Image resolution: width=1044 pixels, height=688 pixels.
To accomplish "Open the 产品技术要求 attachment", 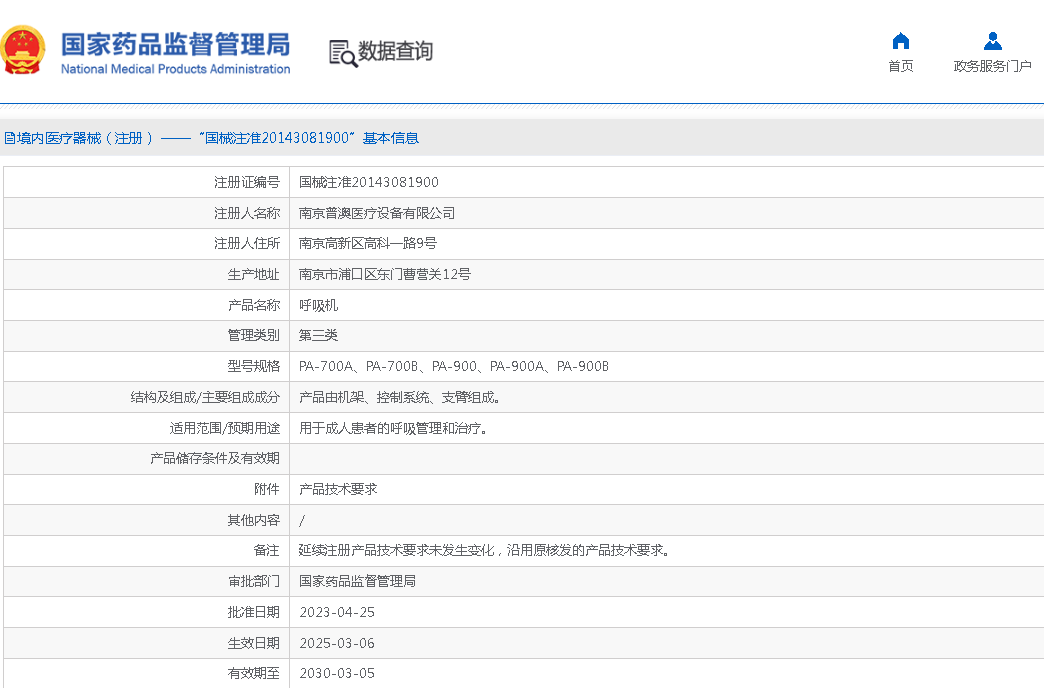I will [338, 489].
